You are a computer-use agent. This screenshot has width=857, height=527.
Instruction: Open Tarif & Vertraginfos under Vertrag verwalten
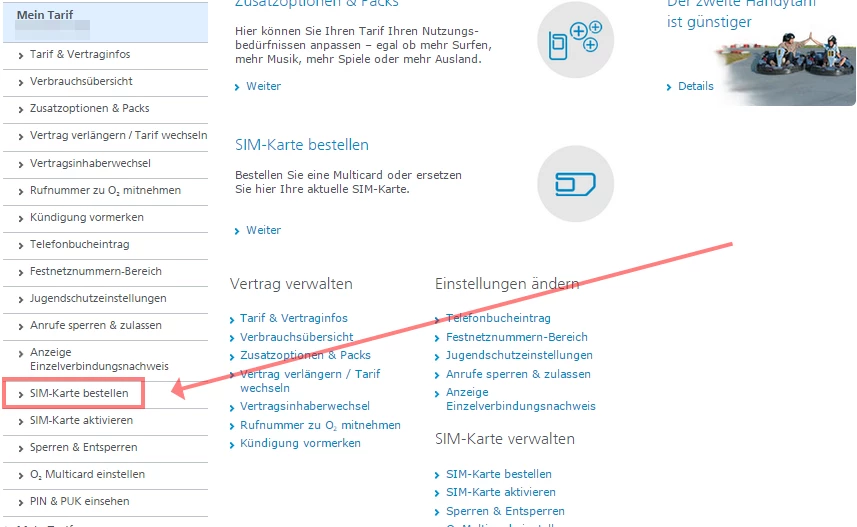coord(294,318)
